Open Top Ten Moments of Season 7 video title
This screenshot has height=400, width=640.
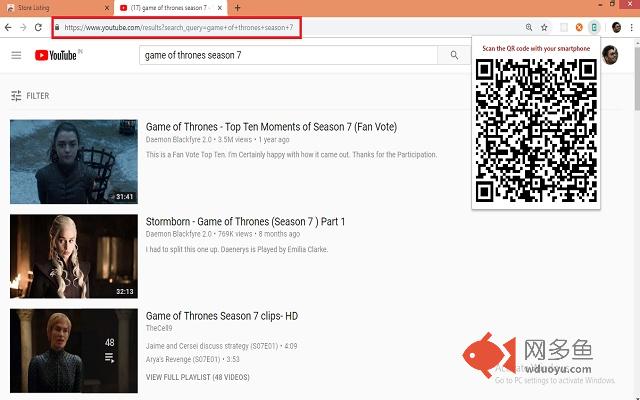[x=271, y=127]
